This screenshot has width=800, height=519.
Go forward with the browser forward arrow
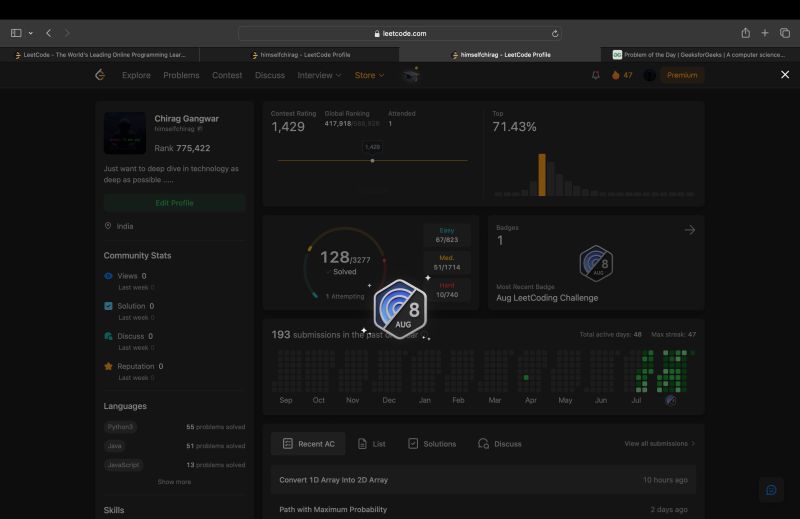pos(67,33)
